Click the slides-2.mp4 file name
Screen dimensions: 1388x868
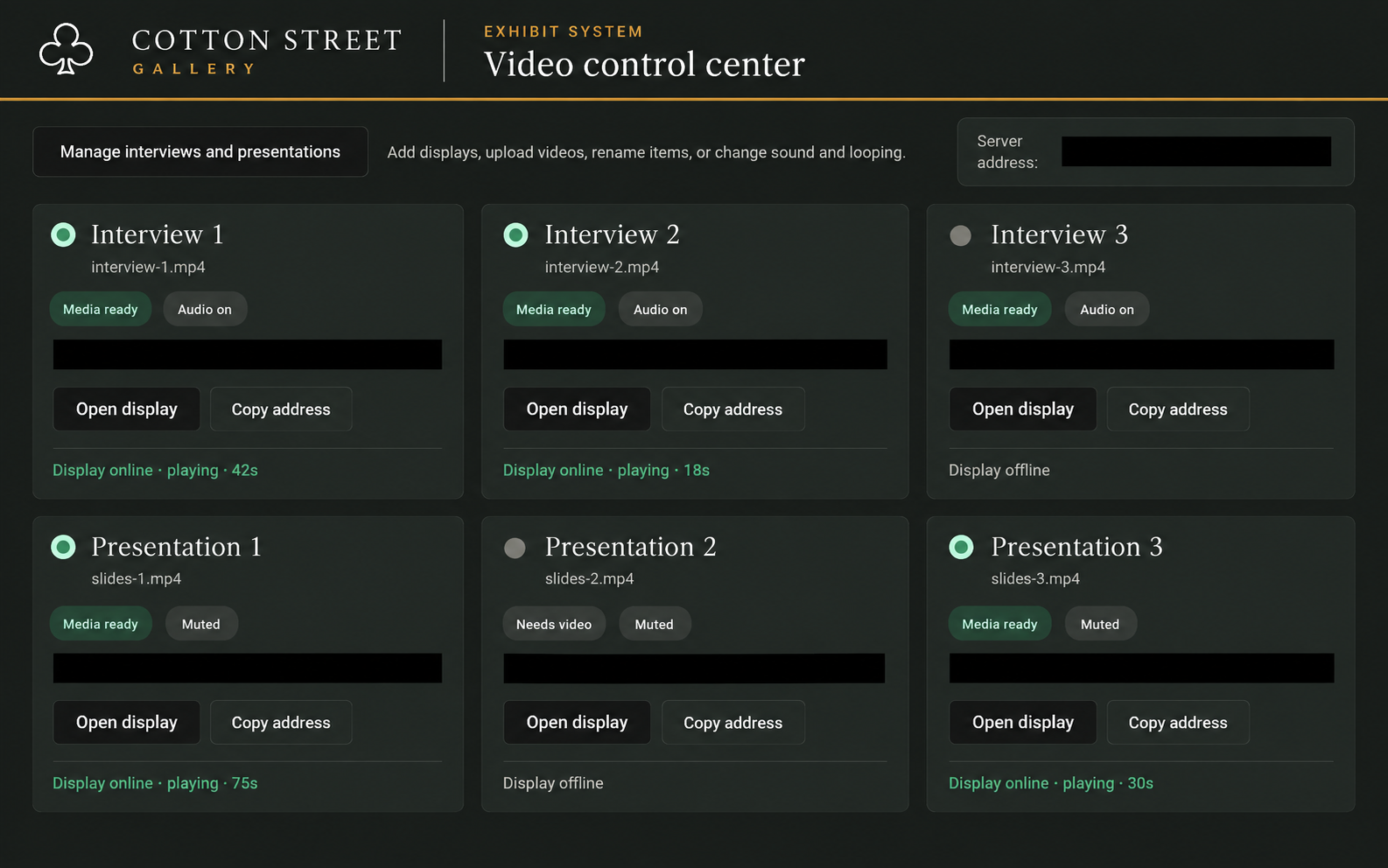click(x=589, y=578)
